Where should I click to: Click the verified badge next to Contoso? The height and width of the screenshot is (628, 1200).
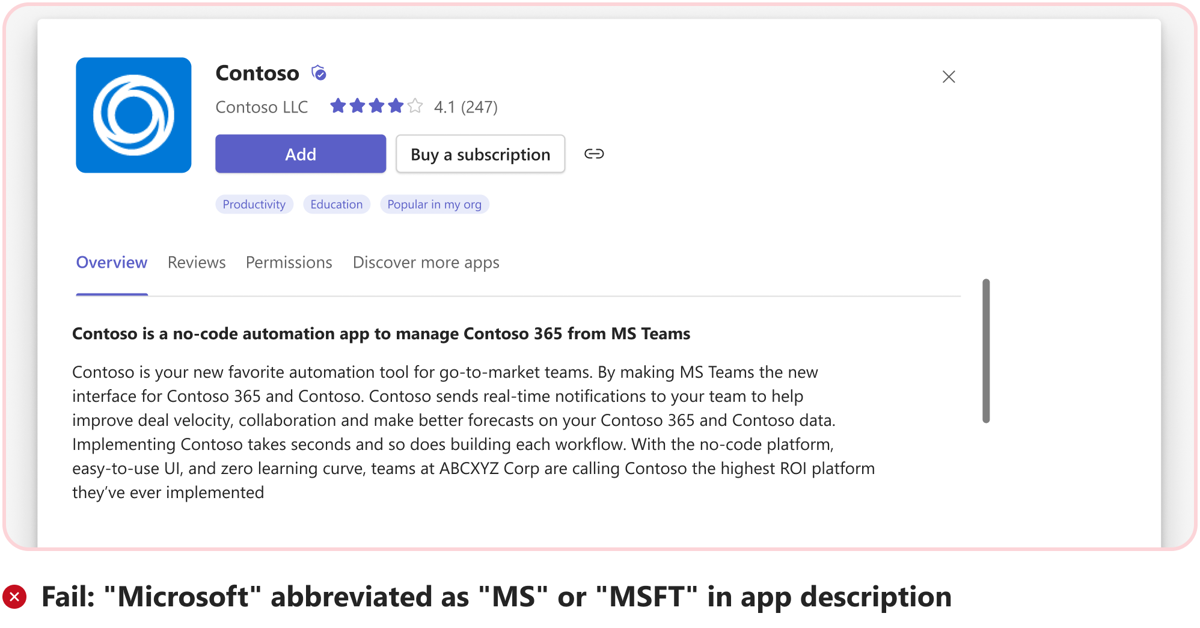coord(318,72)
